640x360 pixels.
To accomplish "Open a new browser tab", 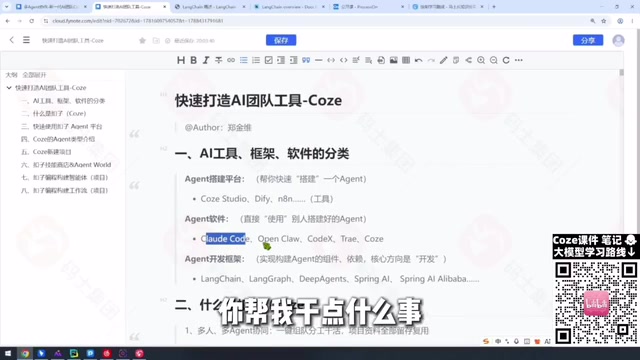I will click(x=494, y=7).
